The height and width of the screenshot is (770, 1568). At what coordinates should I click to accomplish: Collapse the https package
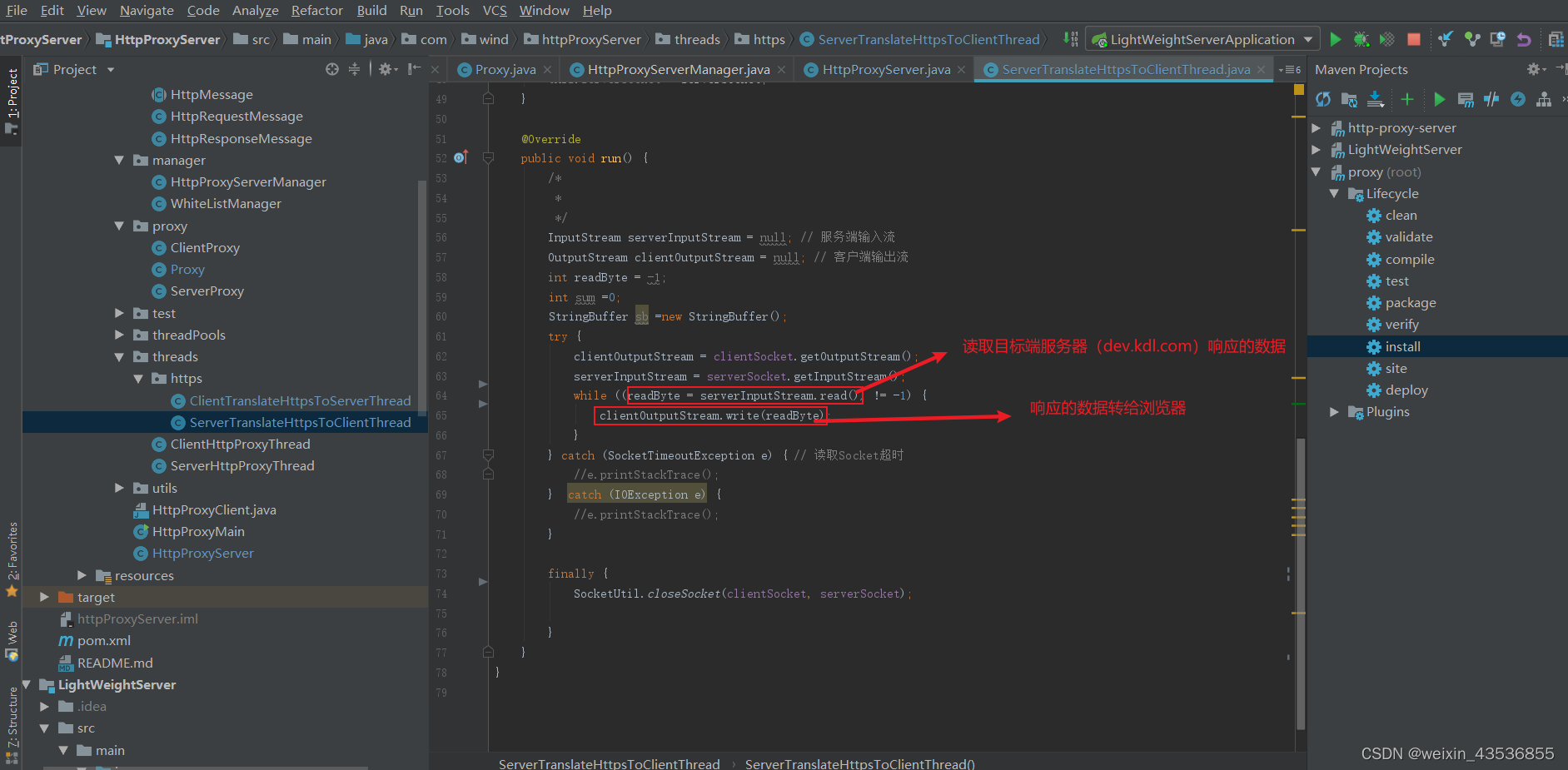point(137,378)
